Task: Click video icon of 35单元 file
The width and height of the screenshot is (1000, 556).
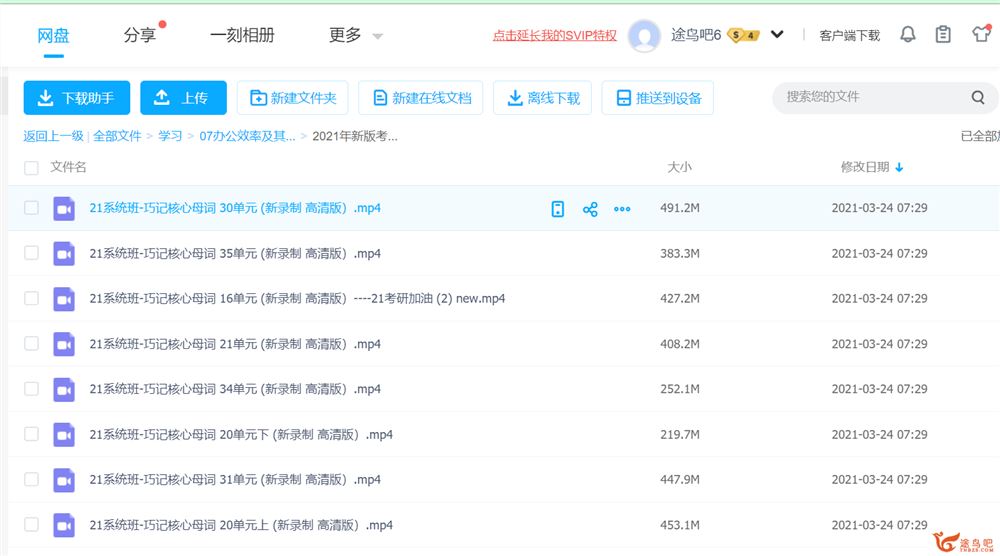Action: pos(64,254)
